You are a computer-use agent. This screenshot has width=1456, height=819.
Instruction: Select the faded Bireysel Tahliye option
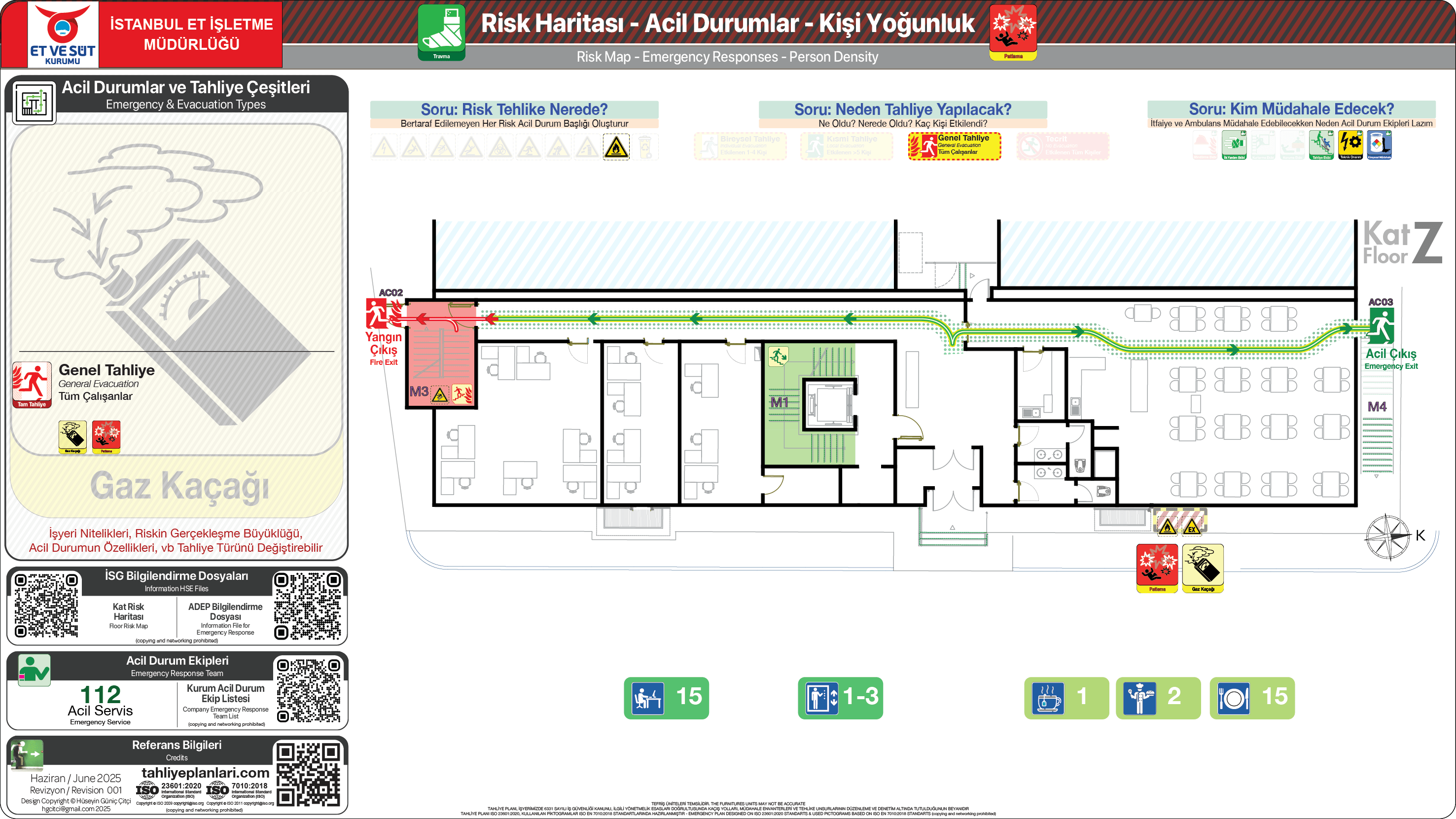740,146
